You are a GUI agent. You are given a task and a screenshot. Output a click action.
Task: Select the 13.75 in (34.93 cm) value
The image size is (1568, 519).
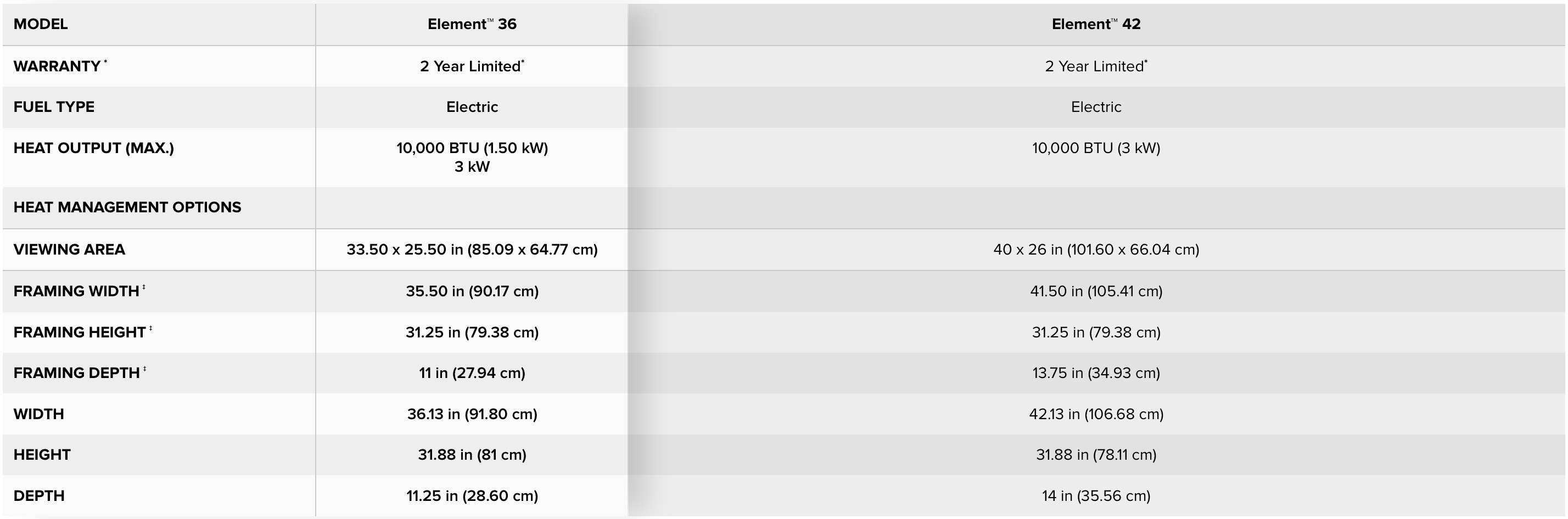pyautogui.click(x=1096, y=373)
